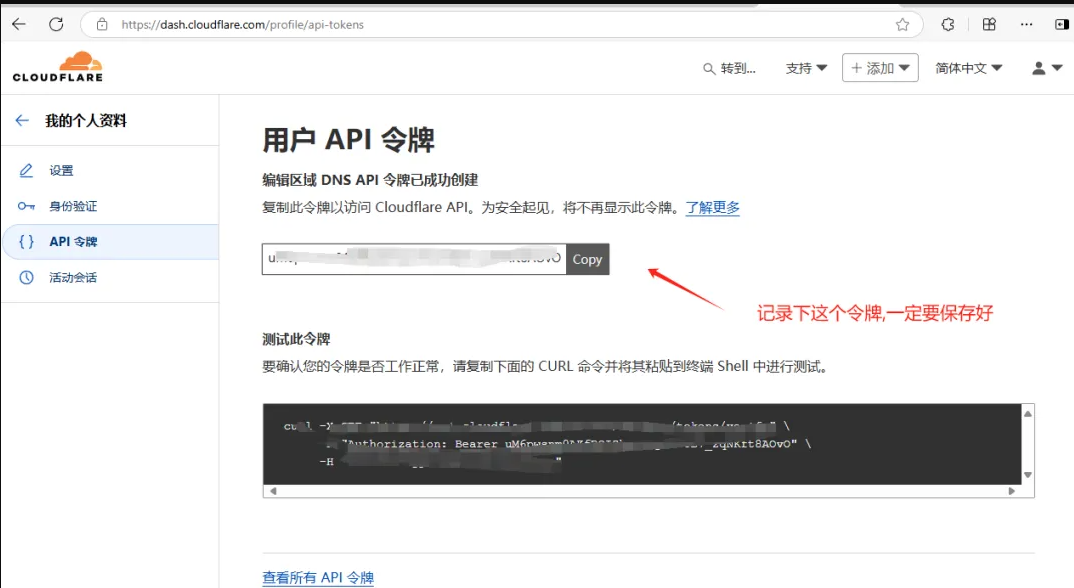Click code block scroll down arrow
1074x588 pixels.
click(1027, 475)
